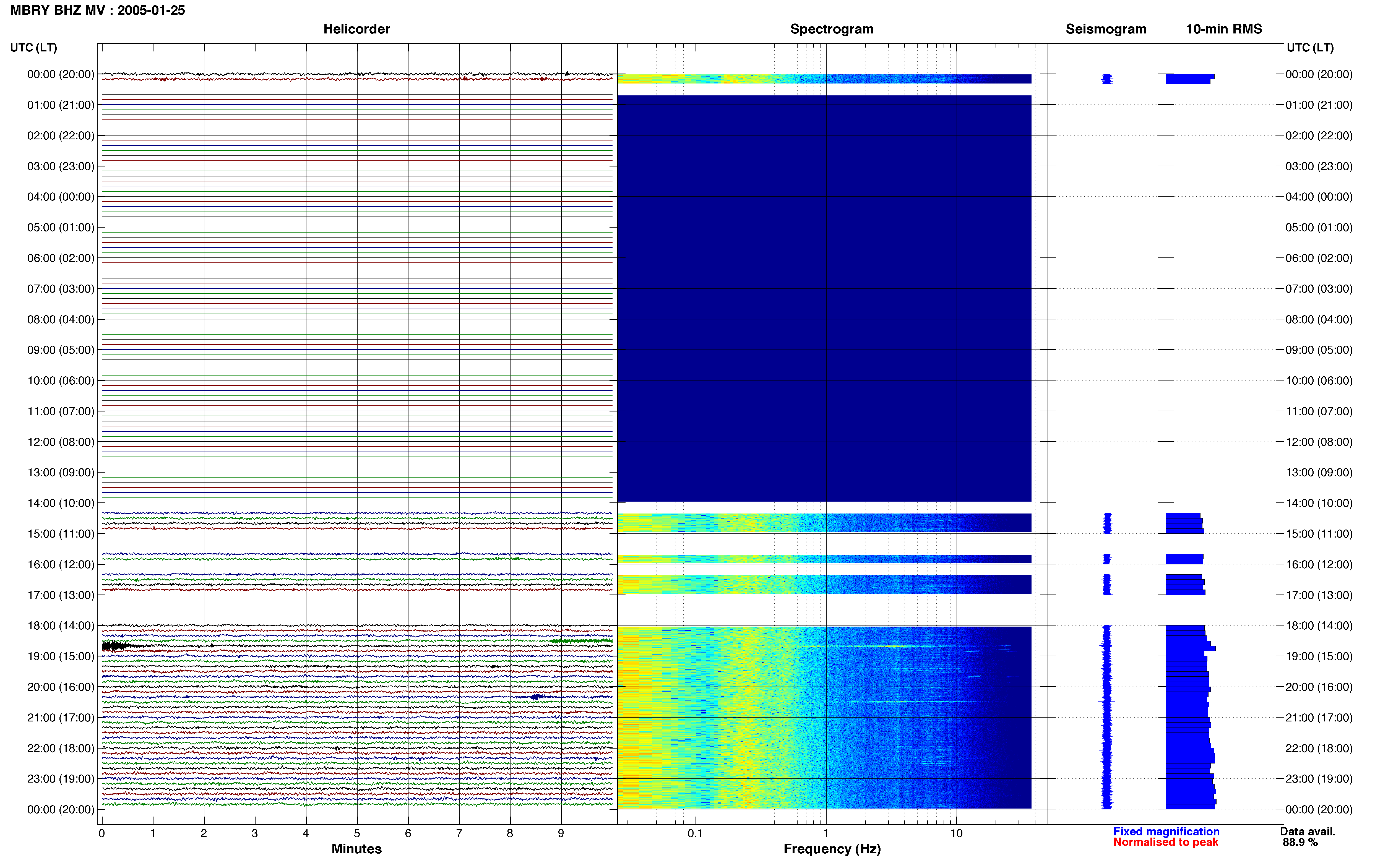Click the '5' tick on Minutes axis

click(x=357, y=833)
